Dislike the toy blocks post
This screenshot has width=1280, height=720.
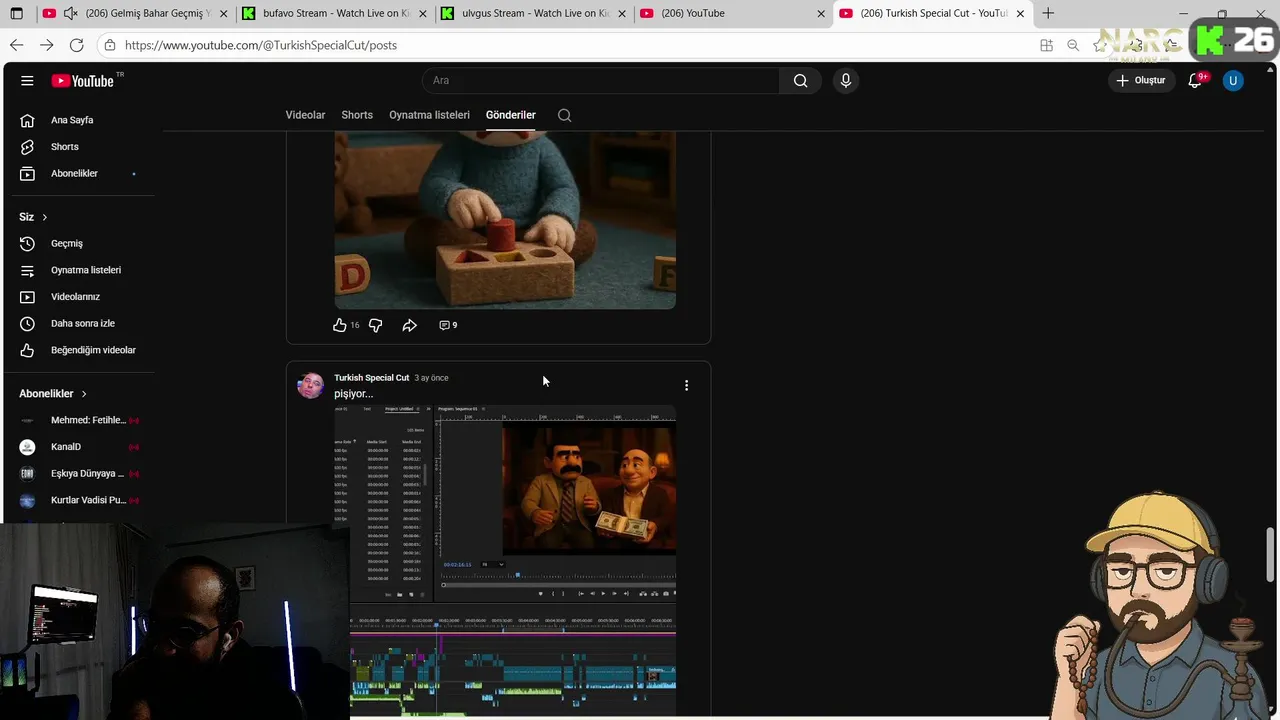[375, 325]
